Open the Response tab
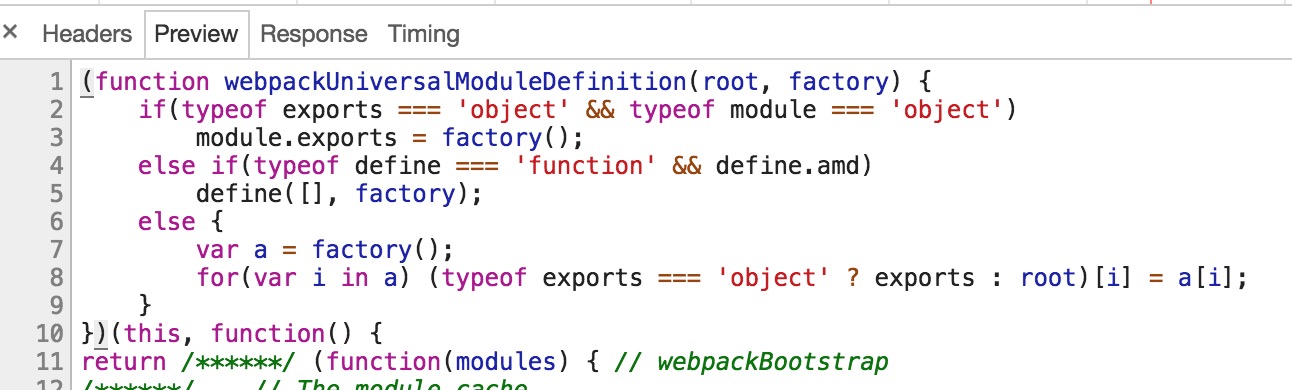The height and width of the screenshot is (390, 1292). tap(314, 34)
